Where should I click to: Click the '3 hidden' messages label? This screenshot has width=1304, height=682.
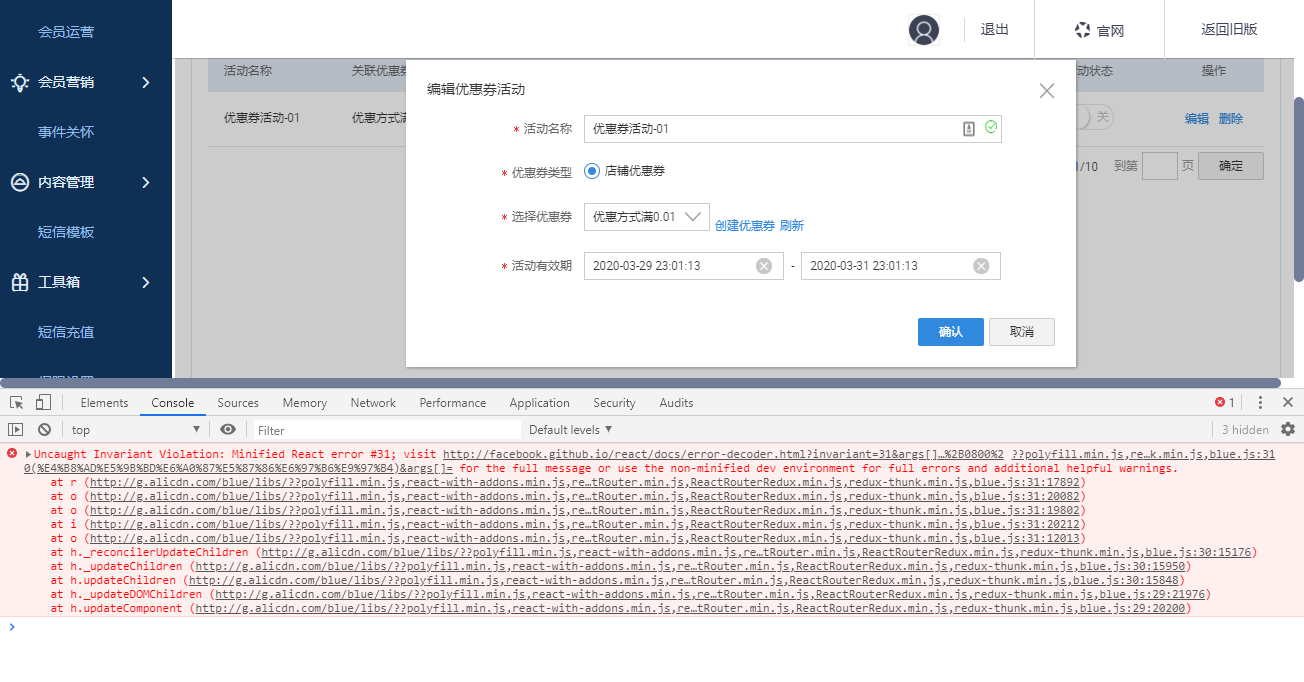click(x=1245, y=430)
